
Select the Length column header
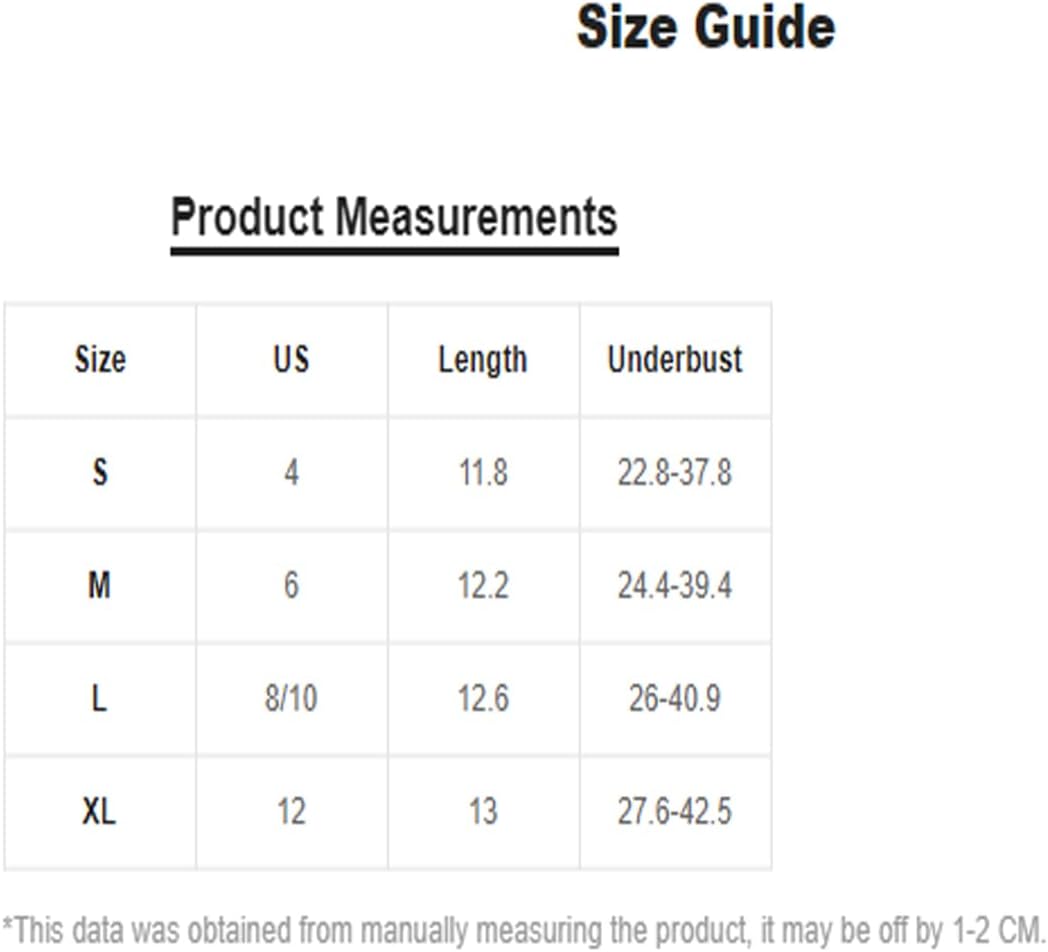(483, 361)
